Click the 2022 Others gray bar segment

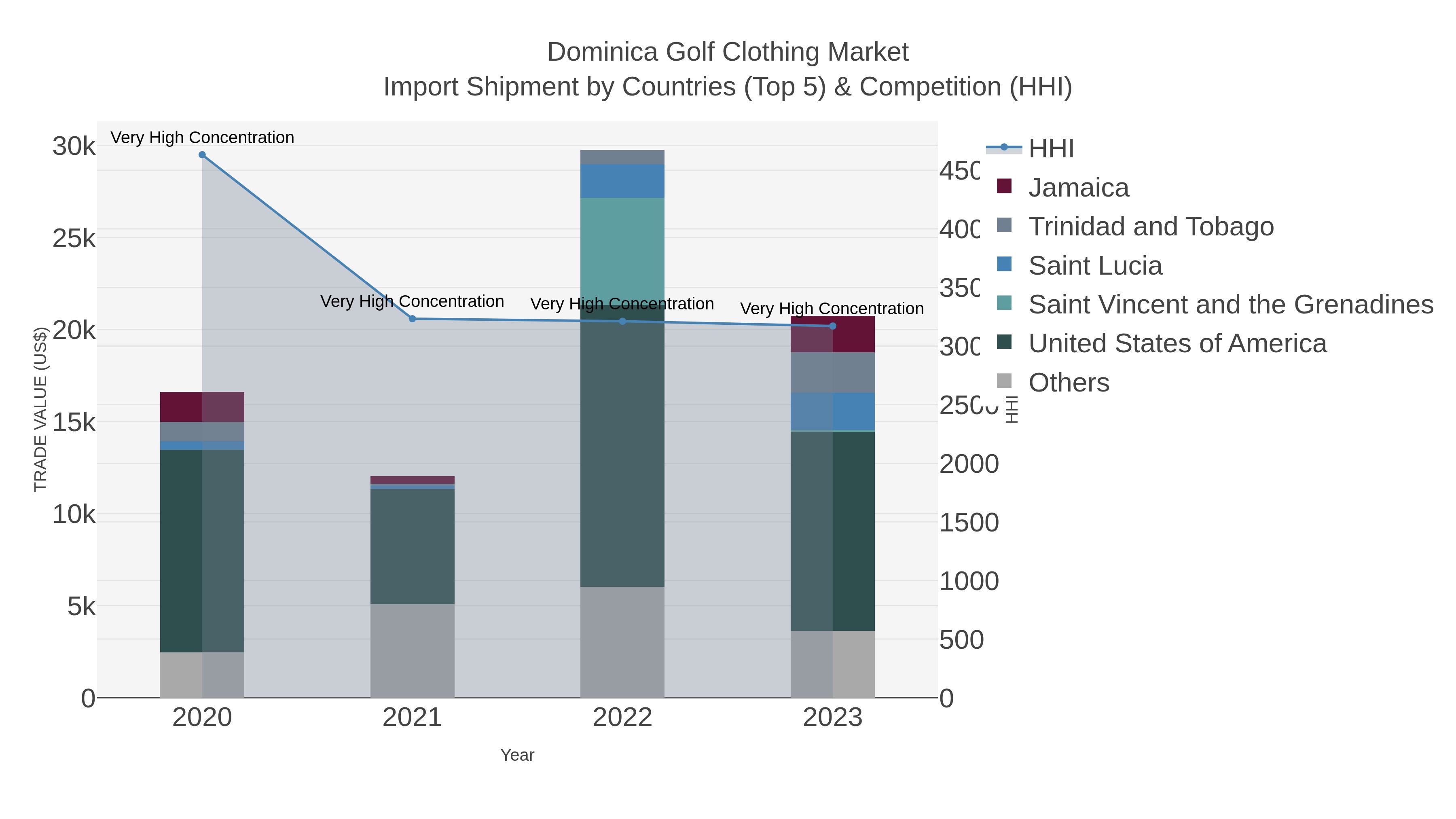[x=622, y=642]
